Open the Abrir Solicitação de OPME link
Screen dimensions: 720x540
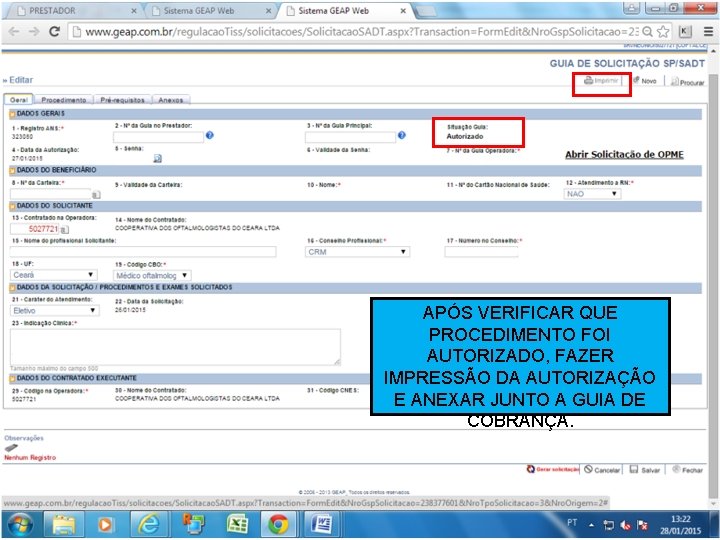pos(624,155)
